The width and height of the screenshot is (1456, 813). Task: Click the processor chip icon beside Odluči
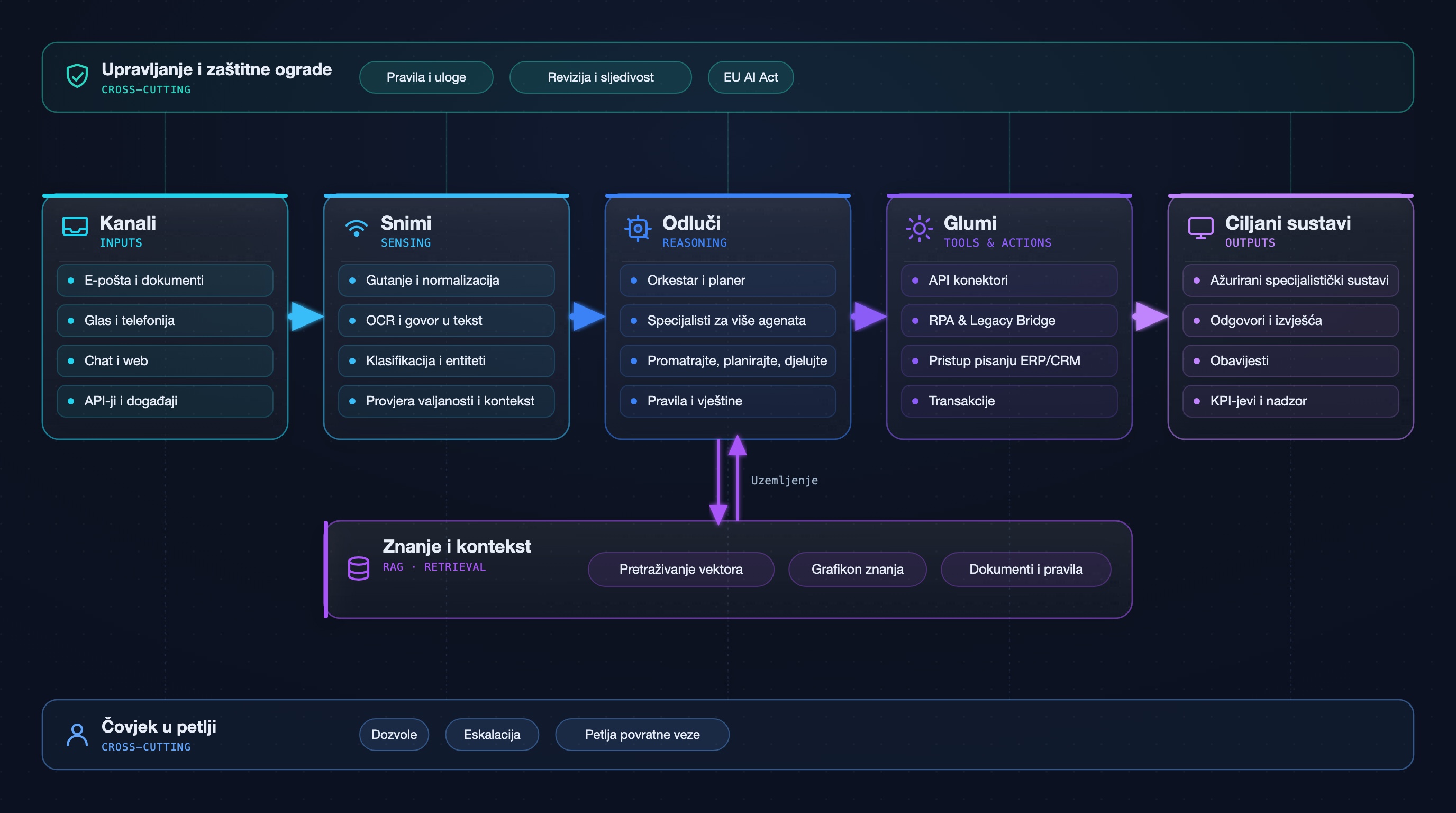click(638, 229)
